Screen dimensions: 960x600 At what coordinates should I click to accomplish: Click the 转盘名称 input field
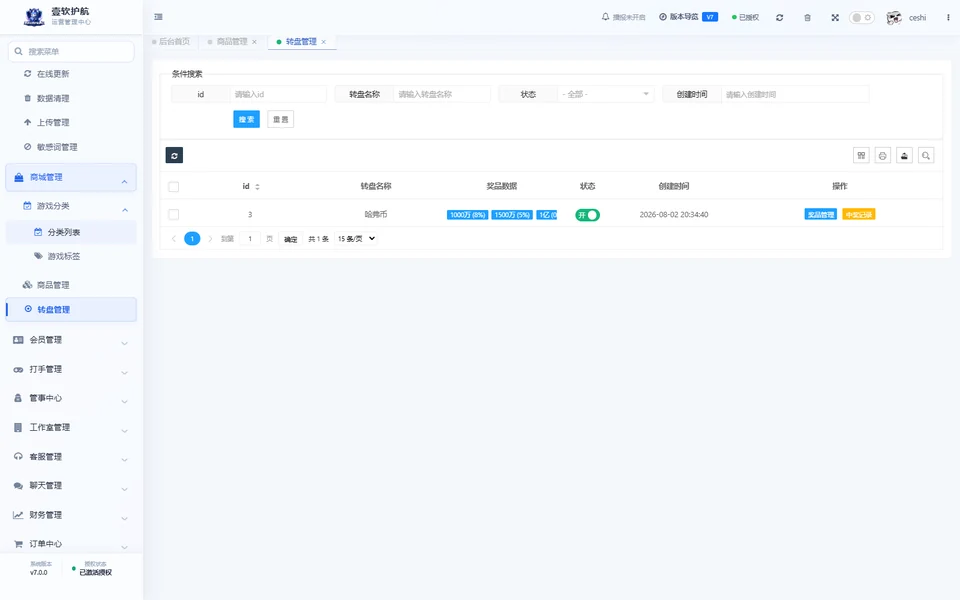click(441, 94)
